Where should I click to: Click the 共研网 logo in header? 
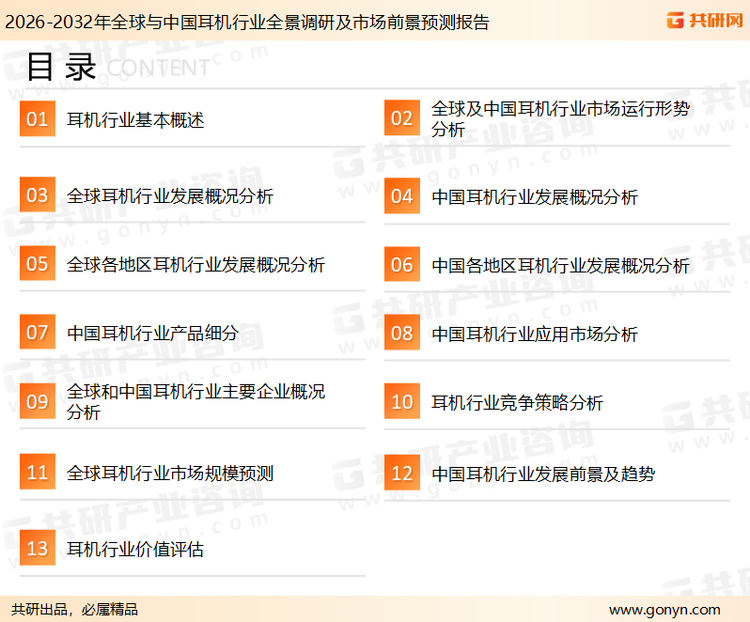(x=705, y=21)
